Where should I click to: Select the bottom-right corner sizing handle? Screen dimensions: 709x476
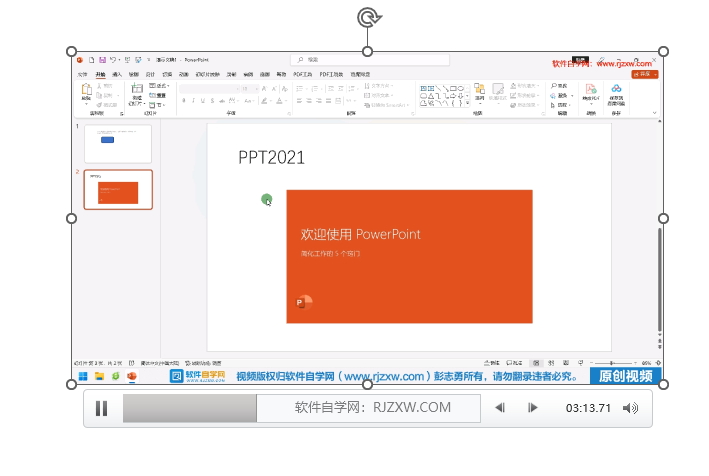663,385
